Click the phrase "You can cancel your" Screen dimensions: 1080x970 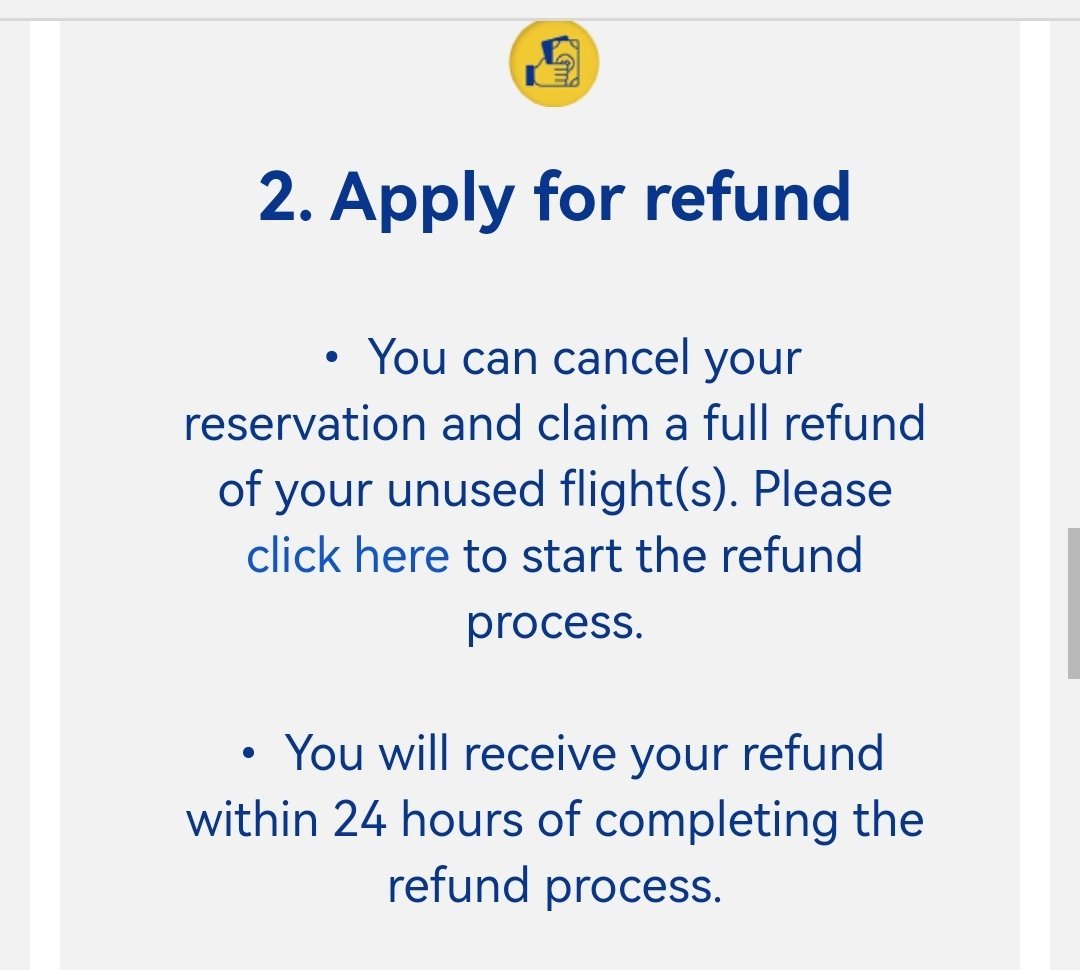coord(585,358)
